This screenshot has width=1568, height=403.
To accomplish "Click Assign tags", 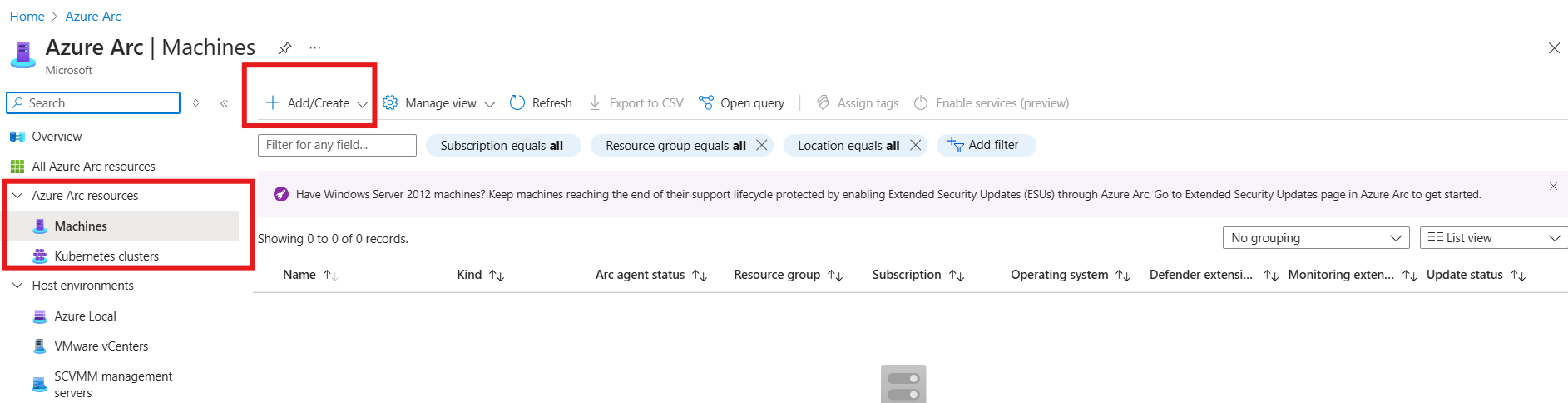I will pyautogui.click(x=858, y=103).
